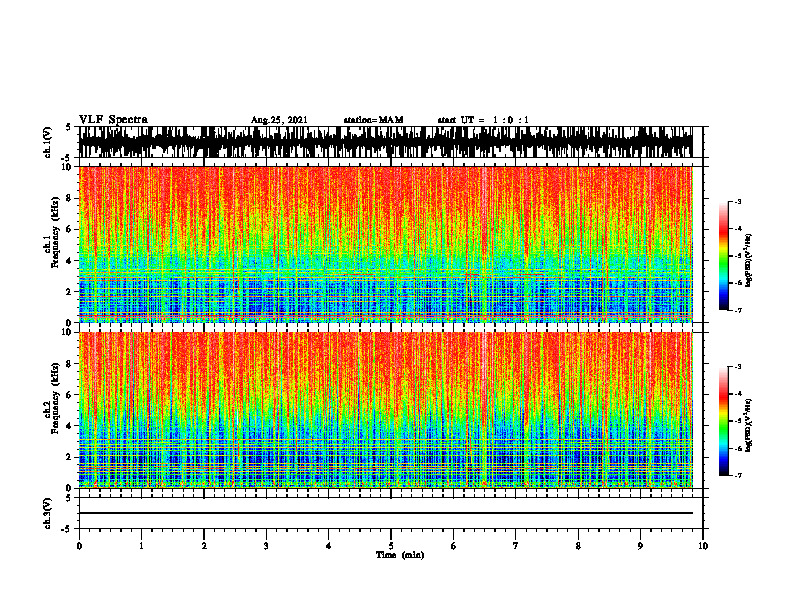Click the "-3" tick on ch.1 colorbar
Viewport: 792px width, 612px height.
pos(738,202)
